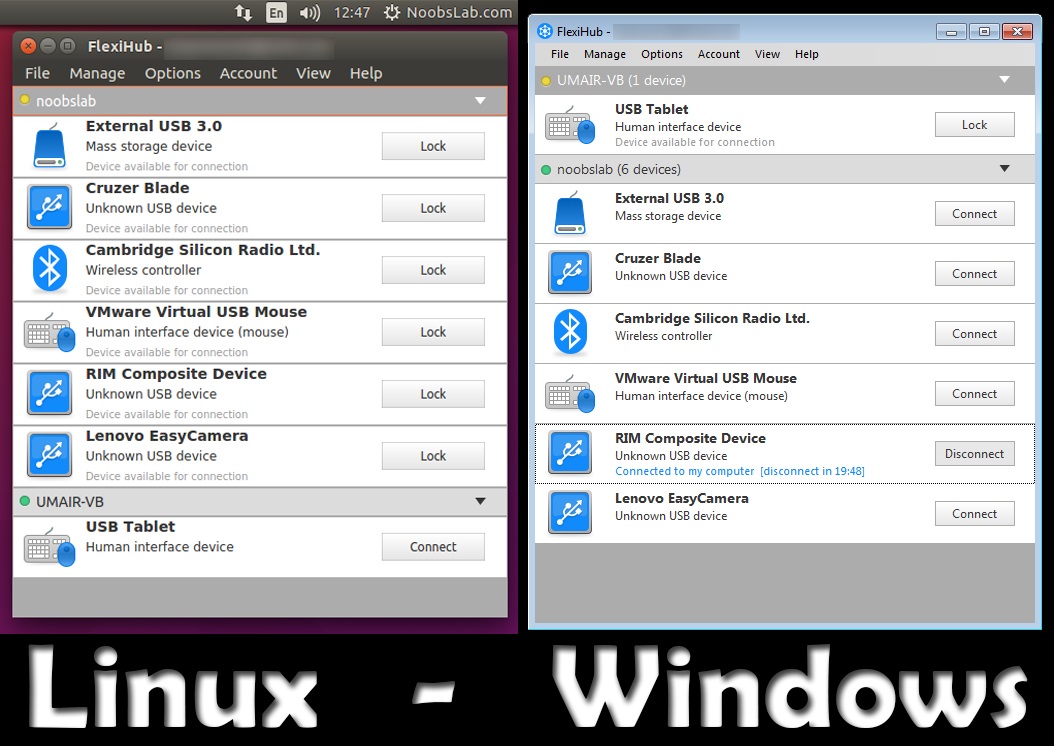Click Lenovo EasyCamera icon in Windows window
The width and height of the screenshot is (1054, 746).
[570, 512]
